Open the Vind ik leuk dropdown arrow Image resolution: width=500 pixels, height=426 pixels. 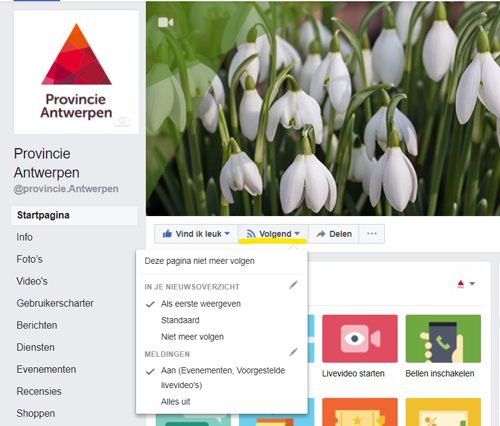(227, 234)
